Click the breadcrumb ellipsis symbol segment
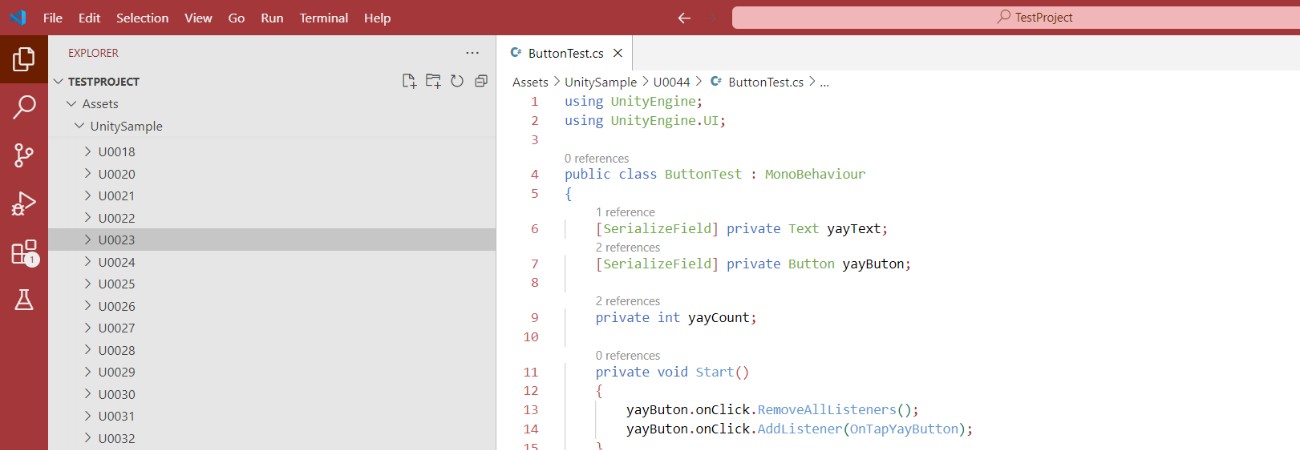 [x=824, y=83]
